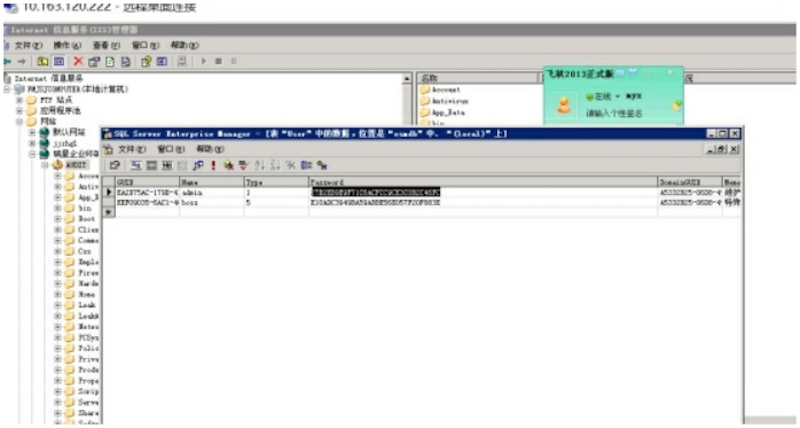800x428 pixels.
Task: Select the row selector for boss record
Action: (109, 202)
